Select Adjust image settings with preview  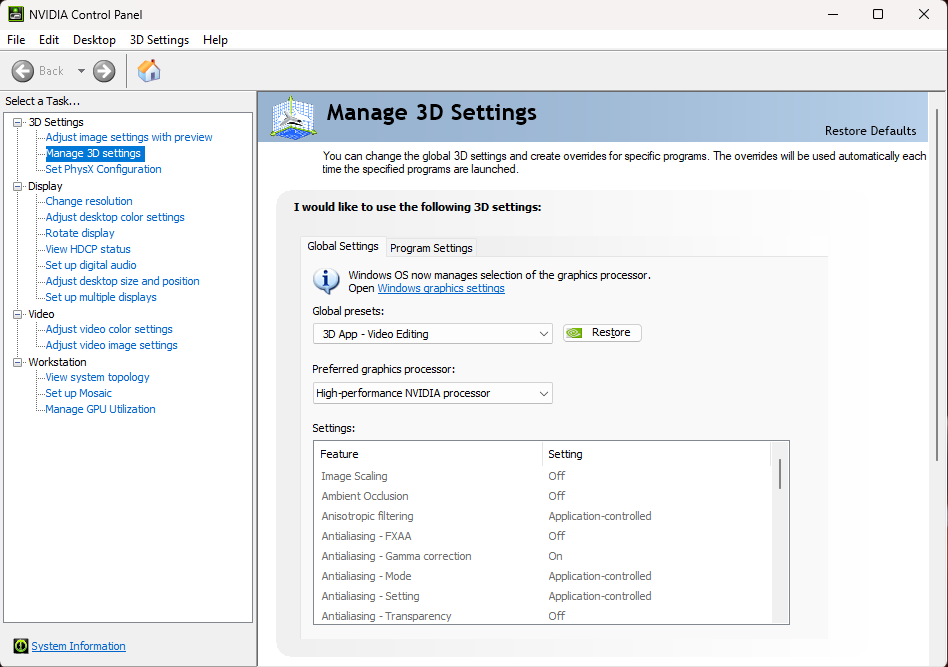(x=129, y=137)
